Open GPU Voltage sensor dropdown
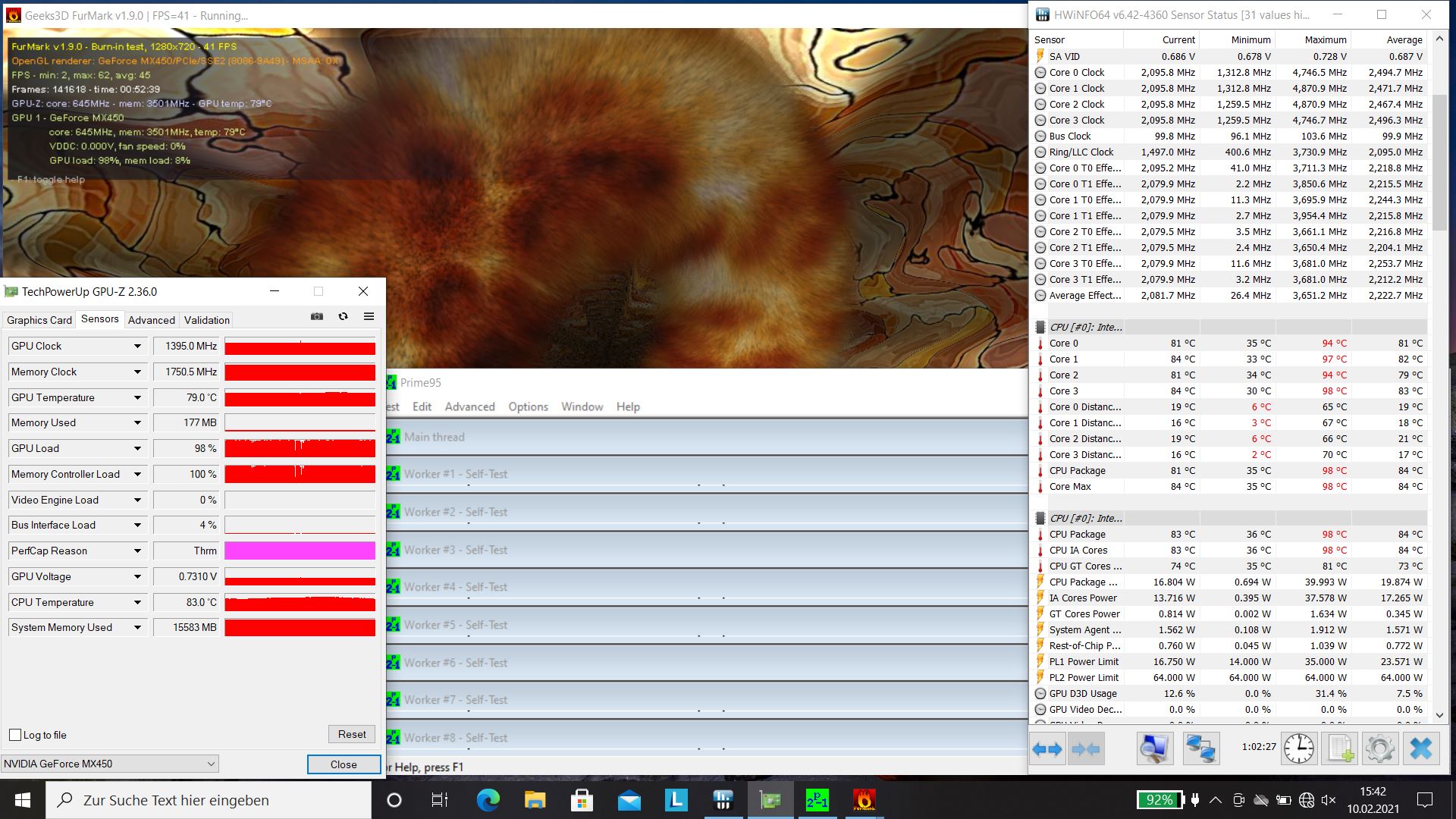This screenshot has height=819, width=1456. click(x=137, y=577)
